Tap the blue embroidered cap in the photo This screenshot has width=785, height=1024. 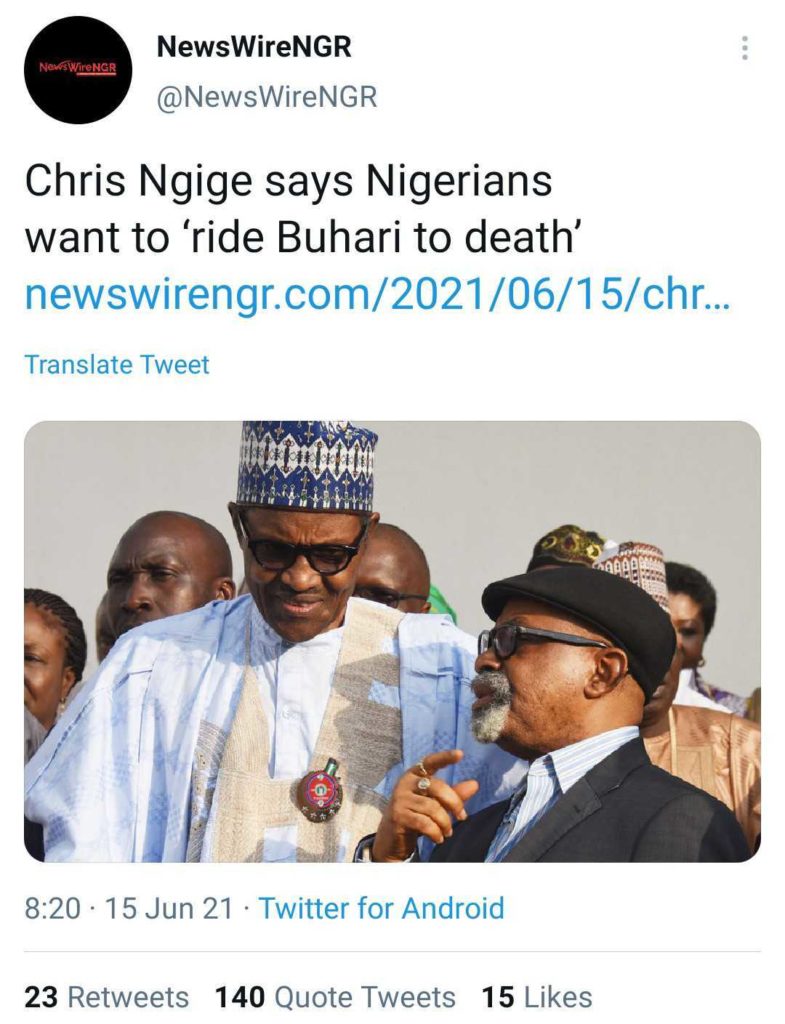[307, 465]
